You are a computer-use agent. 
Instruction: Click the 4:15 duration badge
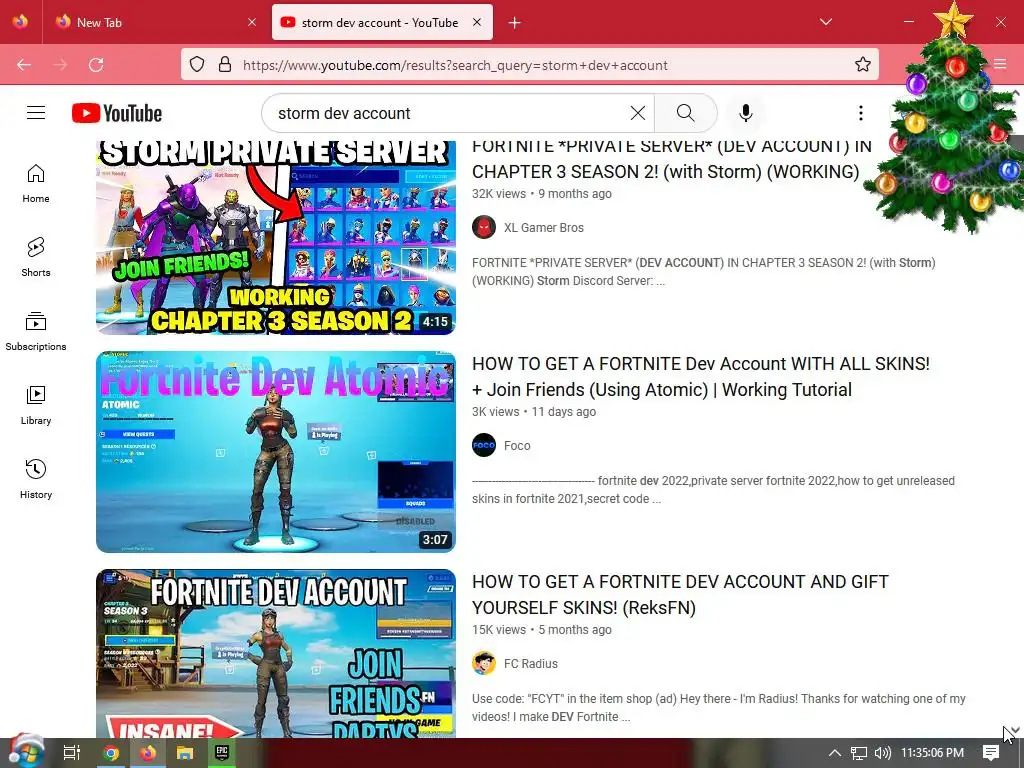(x=435, y=321)
